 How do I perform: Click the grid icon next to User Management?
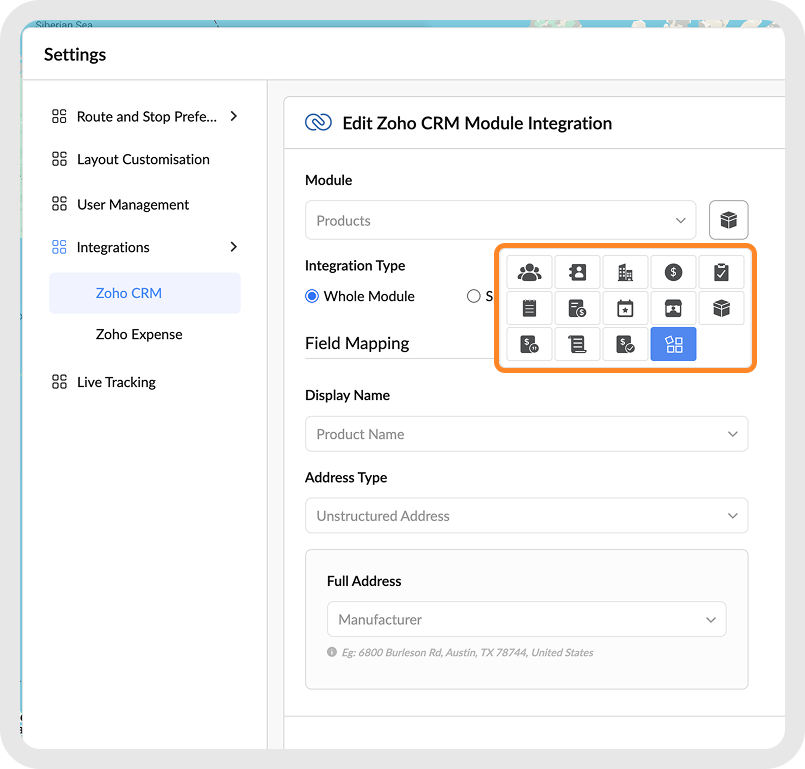(x=59, y=204)
